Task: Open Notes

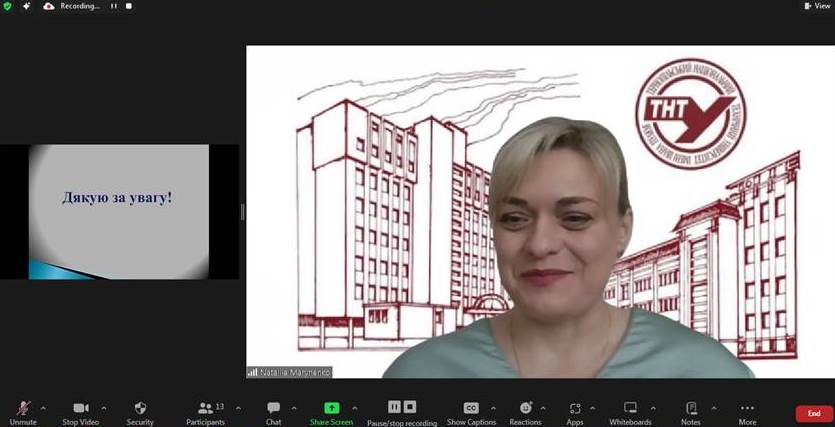Action: 691,413
